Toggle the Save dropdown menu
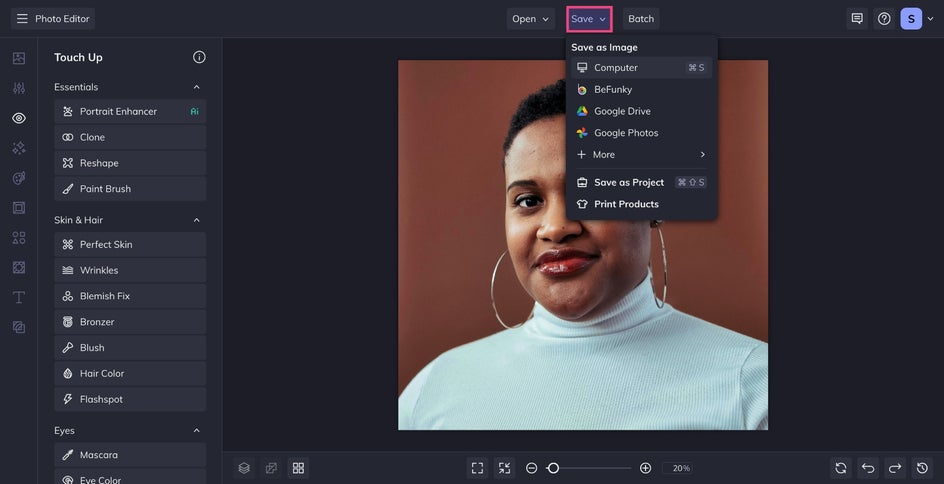The height and width of the screenshot is (484, 944). 589,19
